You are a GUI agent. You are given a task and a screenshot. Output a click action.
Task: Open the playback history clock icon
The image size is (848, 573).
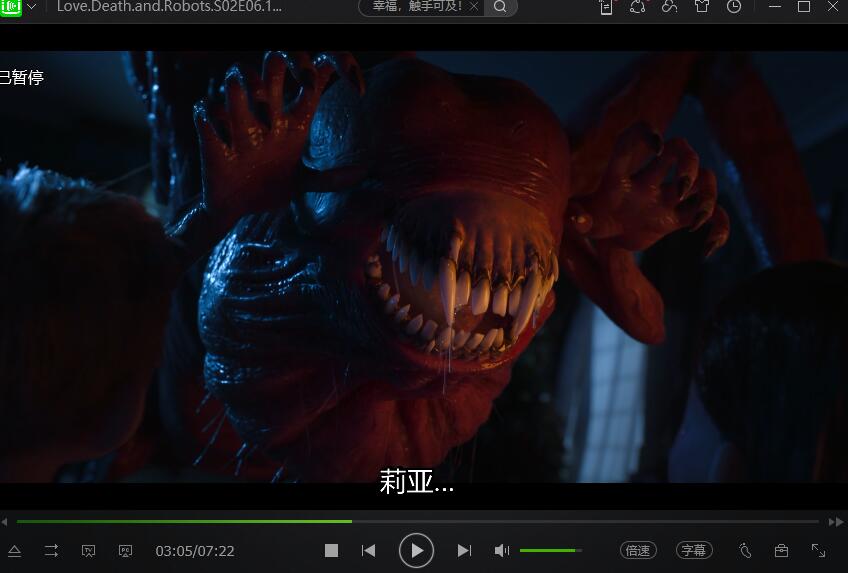pyautogui.click(x=734, y=7)
